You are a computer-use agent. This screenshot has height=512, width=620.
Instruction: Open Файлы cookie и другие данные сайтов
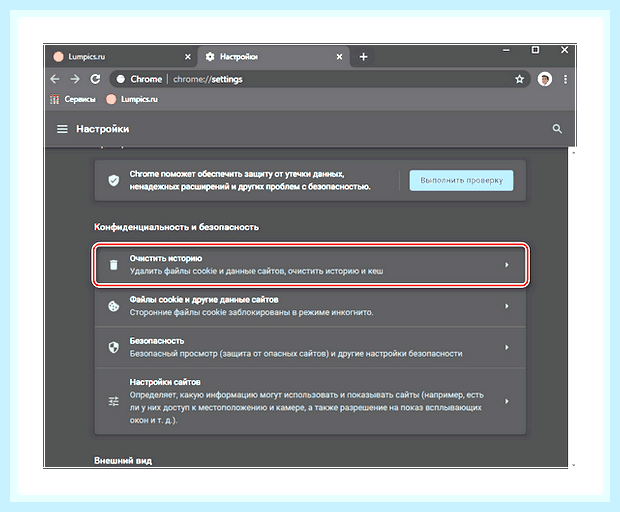coord(310,306)
